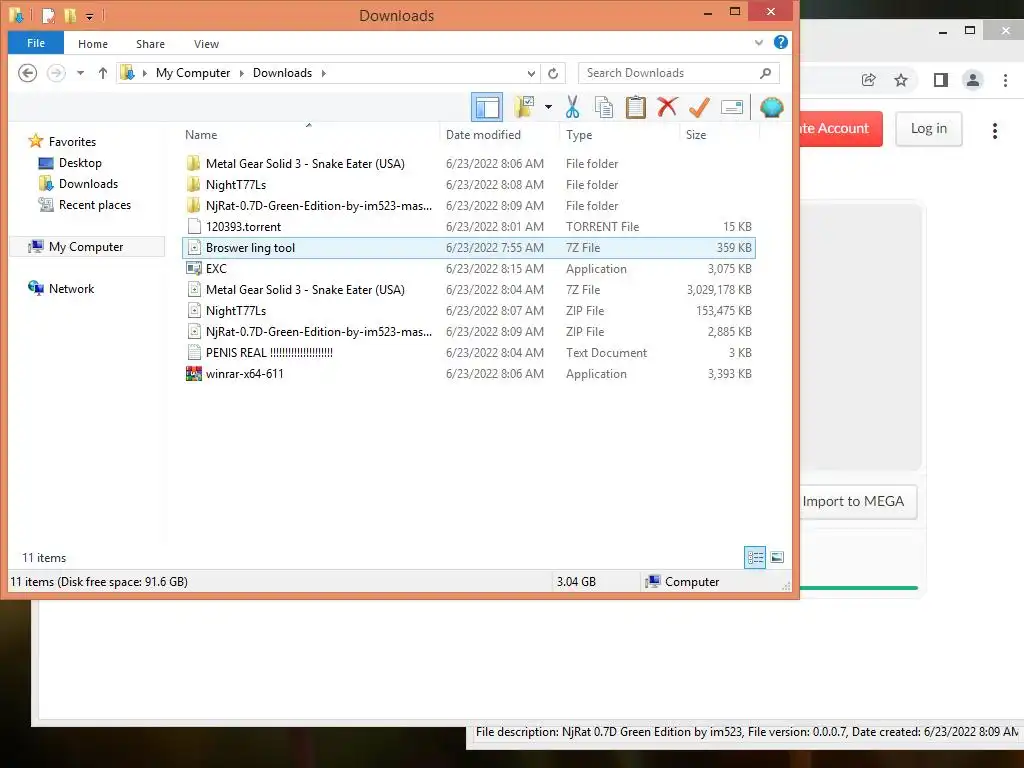Screen dimensions: 1024x768
Task: Select My Computer in the navigation pane
Action: pyautogui.click(x=86, y=247)
